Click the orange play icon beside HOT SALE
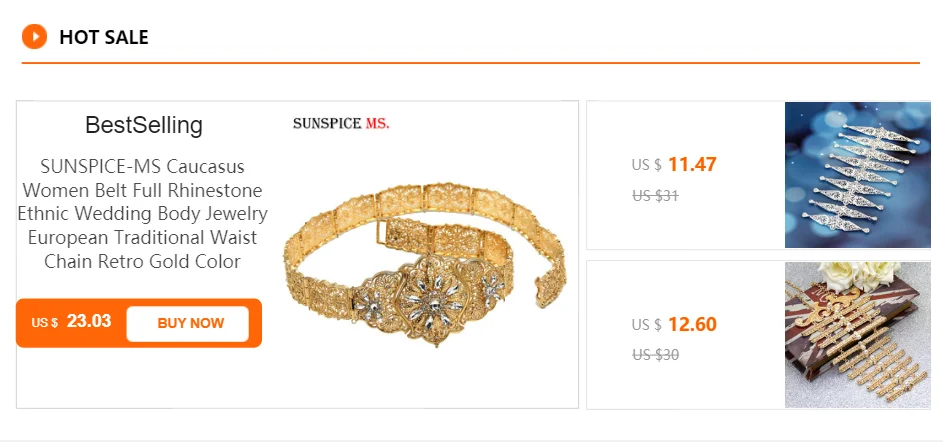943x442 pixels. point(34,37)
